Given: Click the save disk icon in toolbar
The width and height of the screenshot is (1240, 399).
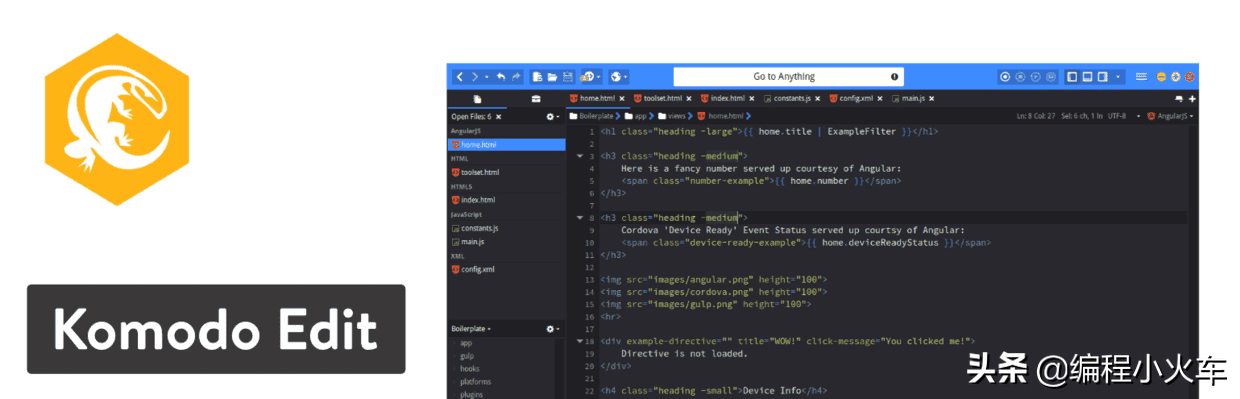Looking at the screenshot, I should 567,76.
